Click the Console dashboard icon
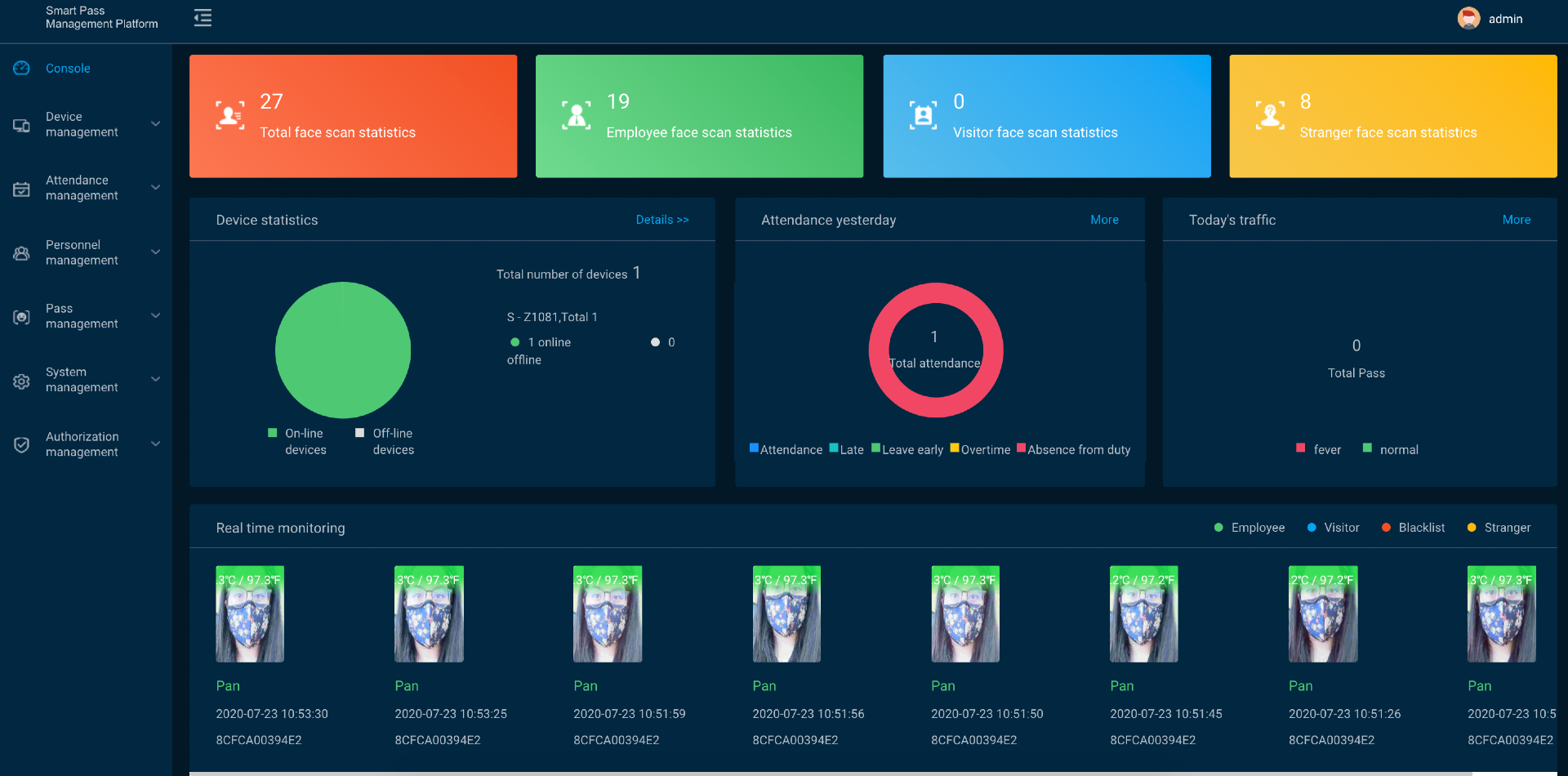This screenshot has width=1568, height=776. (x=22, y=69)
